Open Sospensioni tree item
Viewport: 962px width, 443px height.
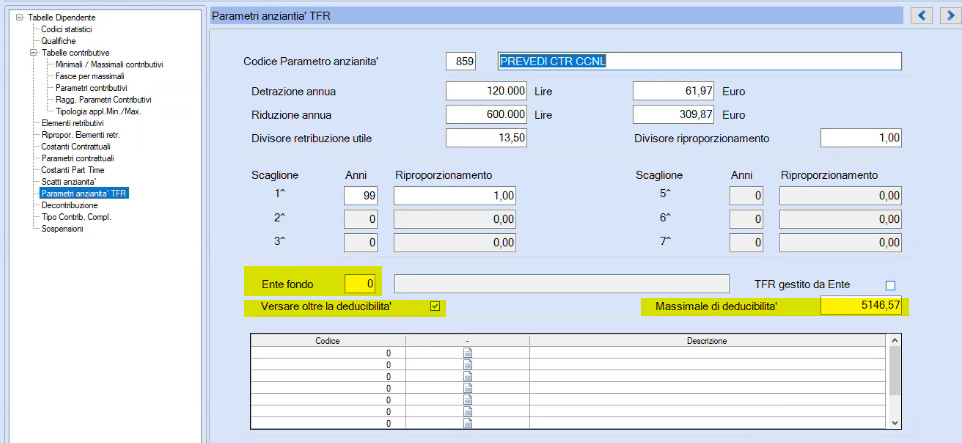click(x=62, y=229)
